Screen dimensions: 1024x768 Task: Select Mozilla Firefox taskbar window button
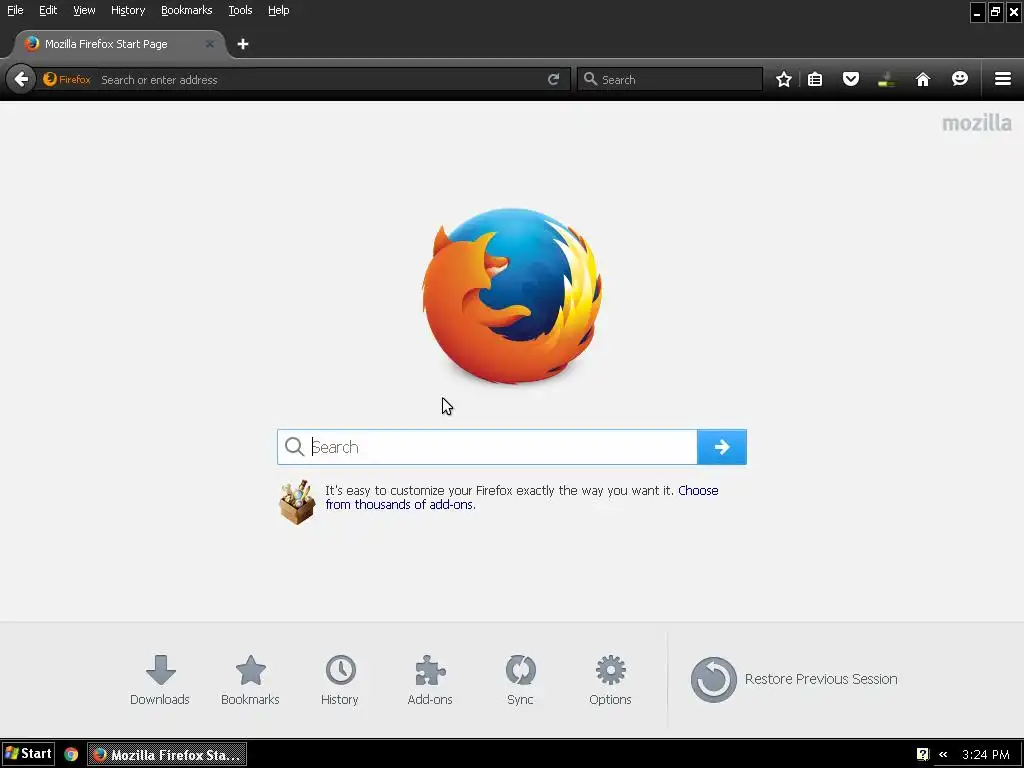pyautogui.click(x=167, y=754)
